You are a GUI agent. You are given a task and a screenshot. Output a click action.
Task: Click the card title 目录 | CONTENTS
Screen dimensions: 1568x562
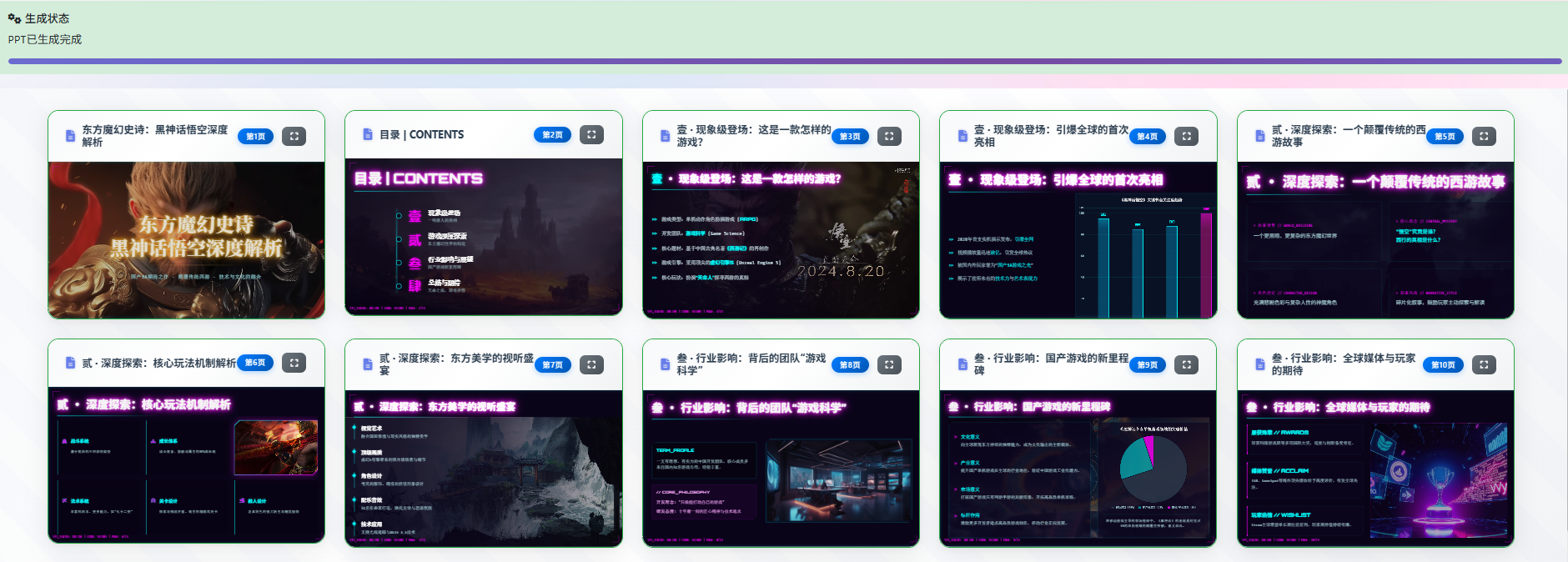pyautogui.click(x=422, y=134)
